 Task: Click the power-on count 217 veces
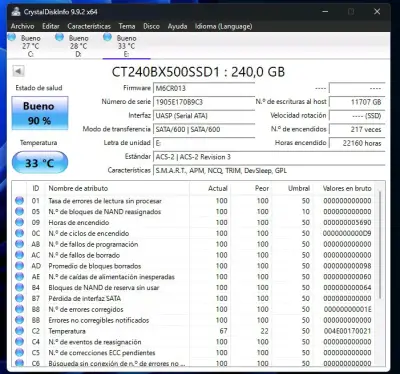357,129
